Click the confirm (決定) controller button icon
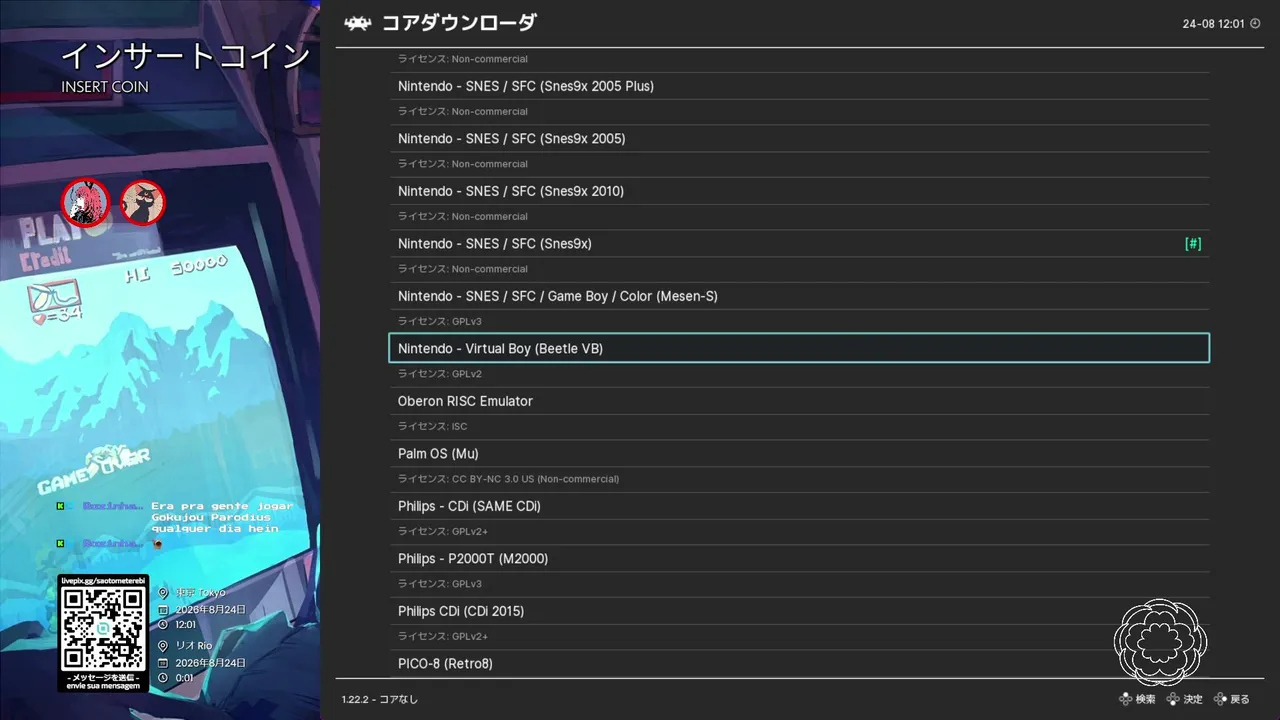The height and width of the screenshot is (720, 1280). click(1173, 699)
